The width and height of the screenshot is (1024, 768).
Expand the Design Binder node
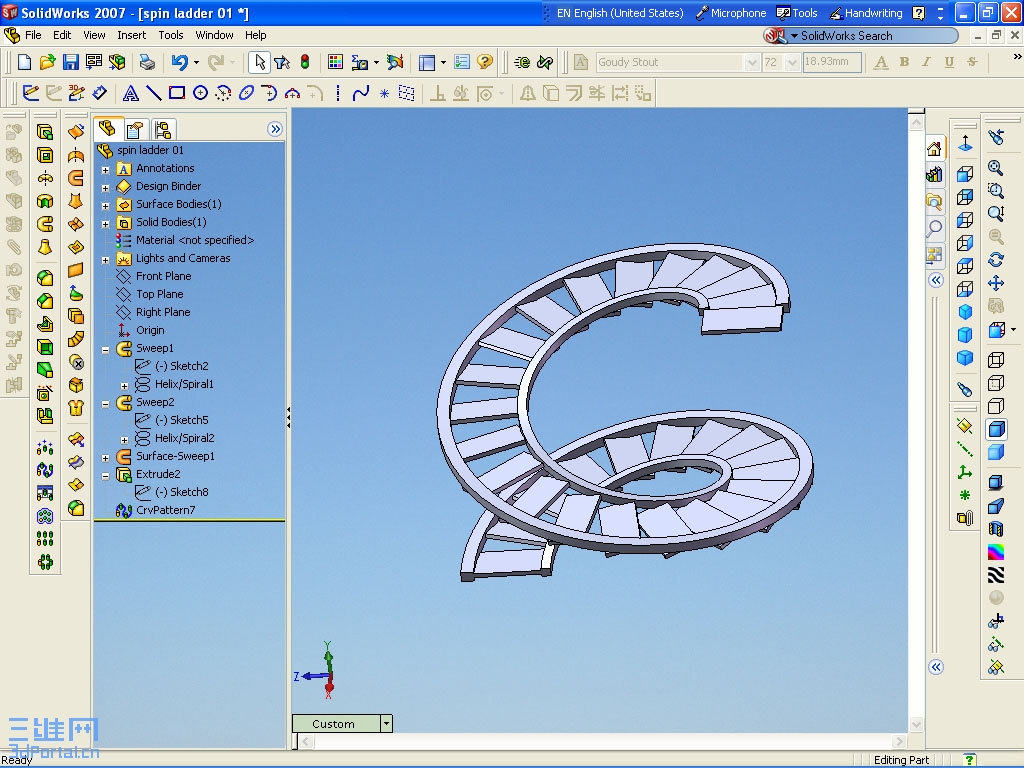tap(105, 187)
